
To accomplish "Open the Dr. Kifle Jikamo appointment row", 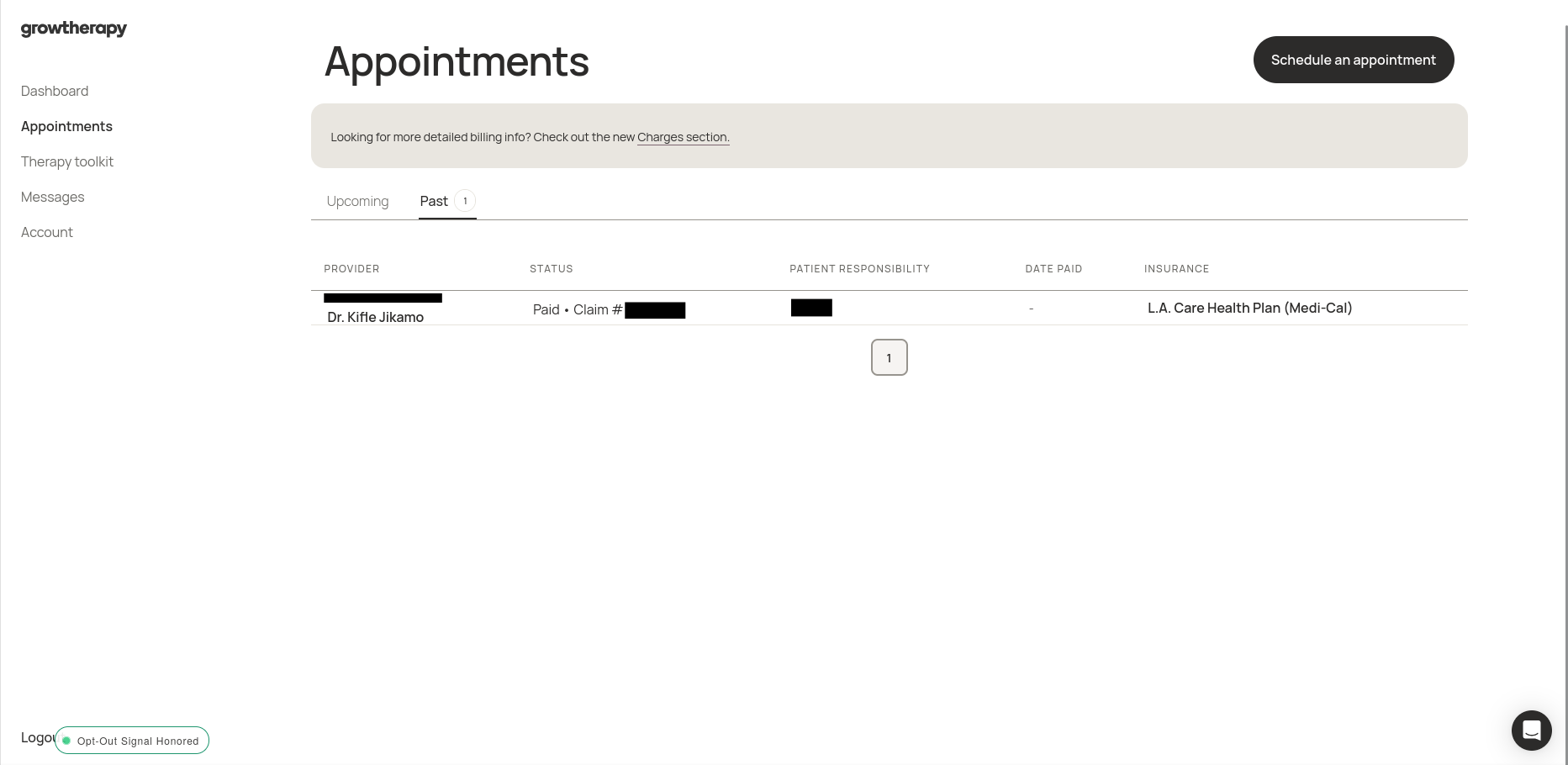I will 375,317.
